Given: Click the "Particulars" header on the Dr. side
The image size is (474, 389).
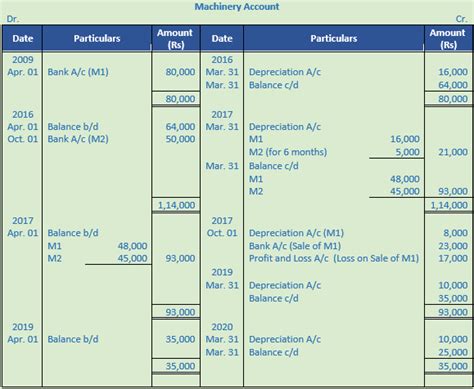Looking at the screenshot, I should [x=97, y=38].
